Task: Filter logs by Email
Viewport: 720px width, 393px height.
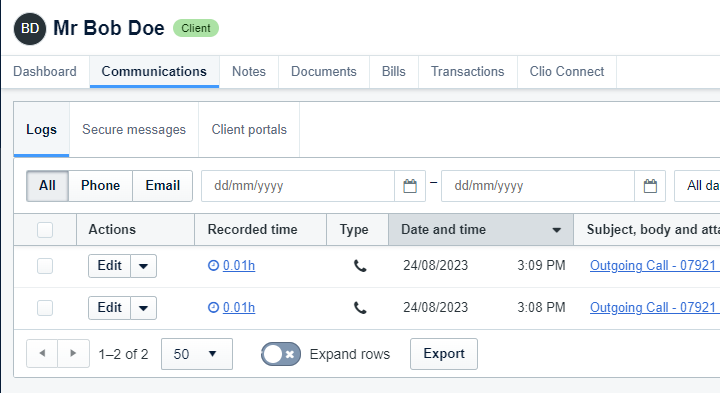Action: pos(163,185)
